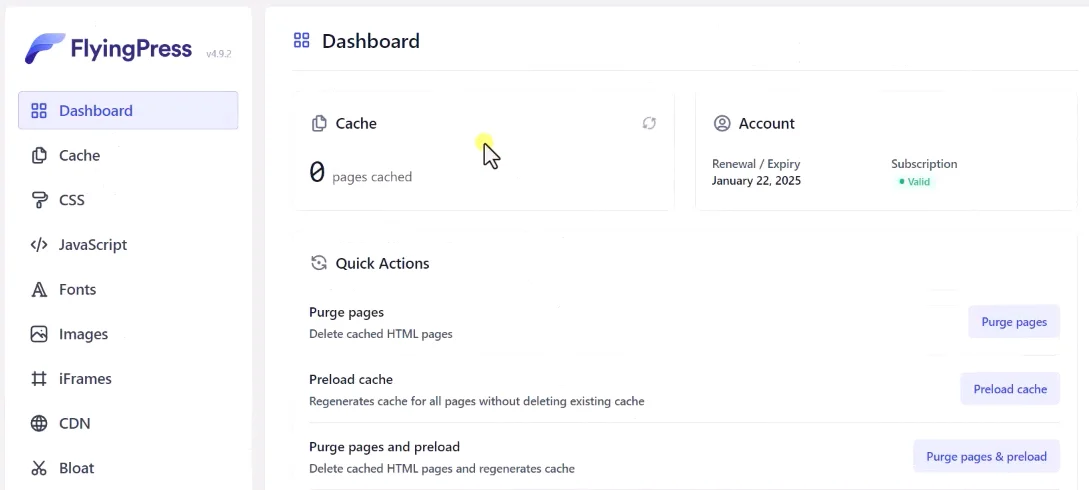1089x490 pixels.
Task: Click the iFrames hash icon in sidebar
Action: click(39, 379)
